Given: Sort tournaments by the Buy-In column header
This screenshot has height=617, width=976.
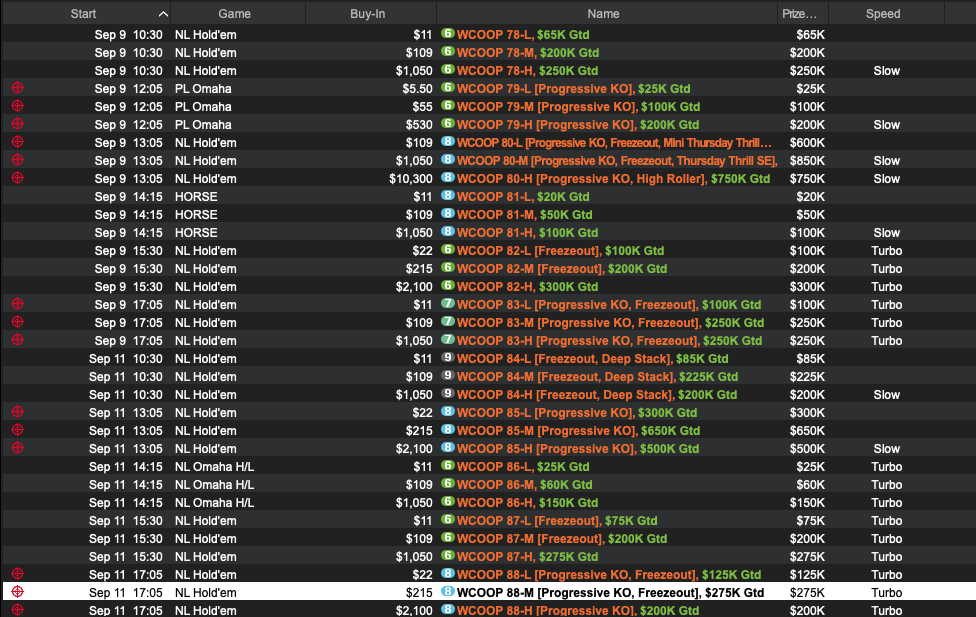Looking at the screenshot, I should tap(368, 14).
